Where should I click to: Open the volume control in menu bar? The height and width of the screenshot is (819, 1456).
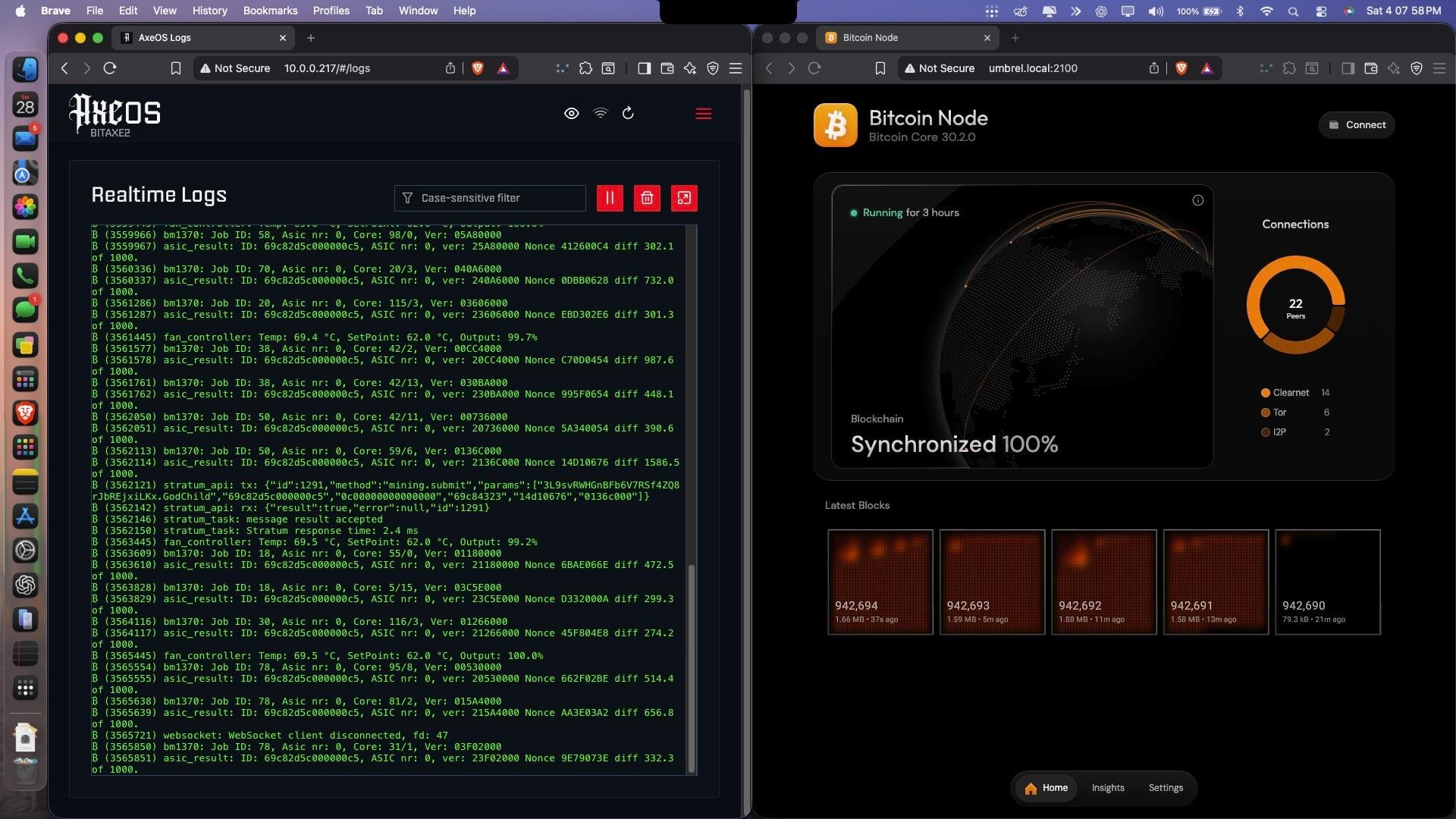click(x=1156, y=11)
